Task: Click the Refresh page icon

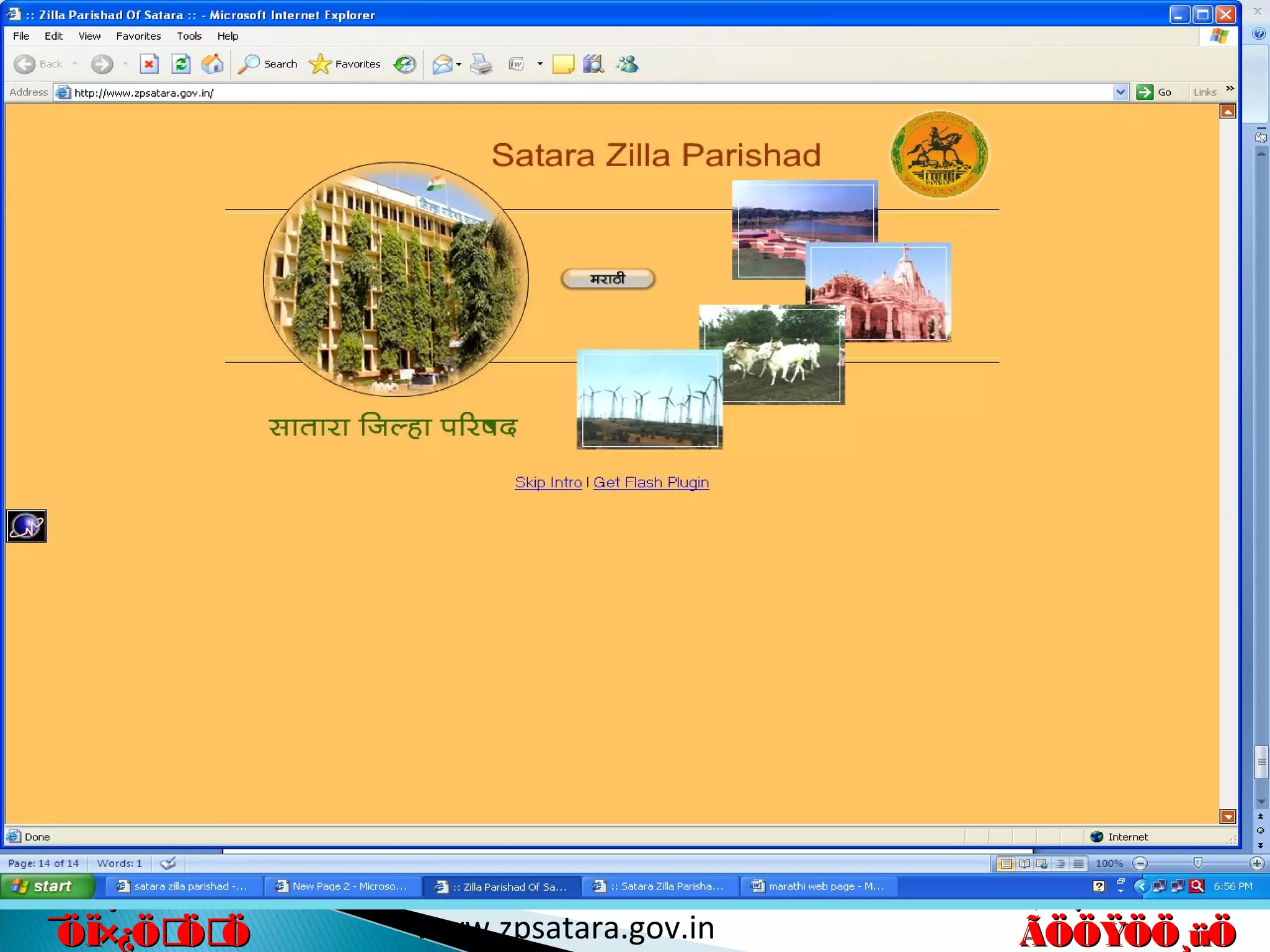Action: point(180,64)
